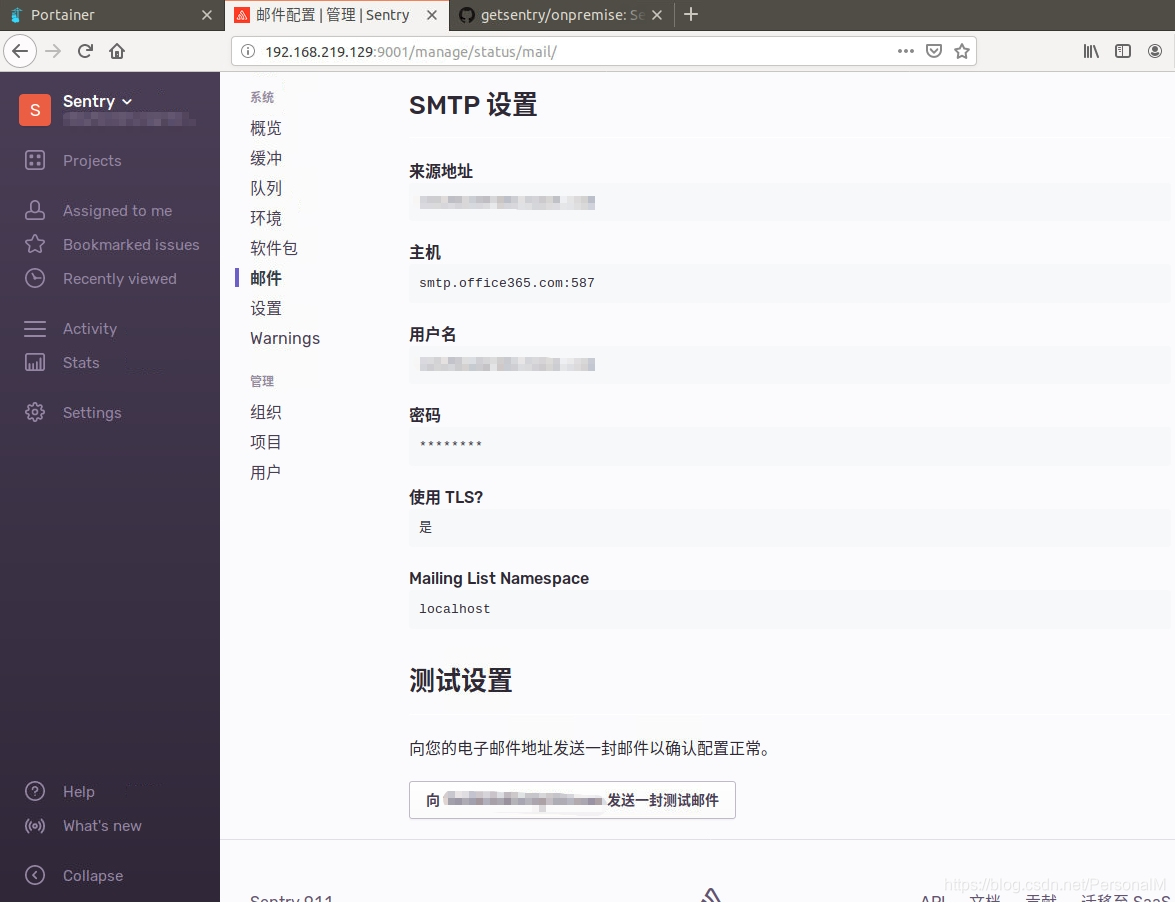Expand the Sentry organization dropdown
1175x903 pixels.
coord(97,101)
